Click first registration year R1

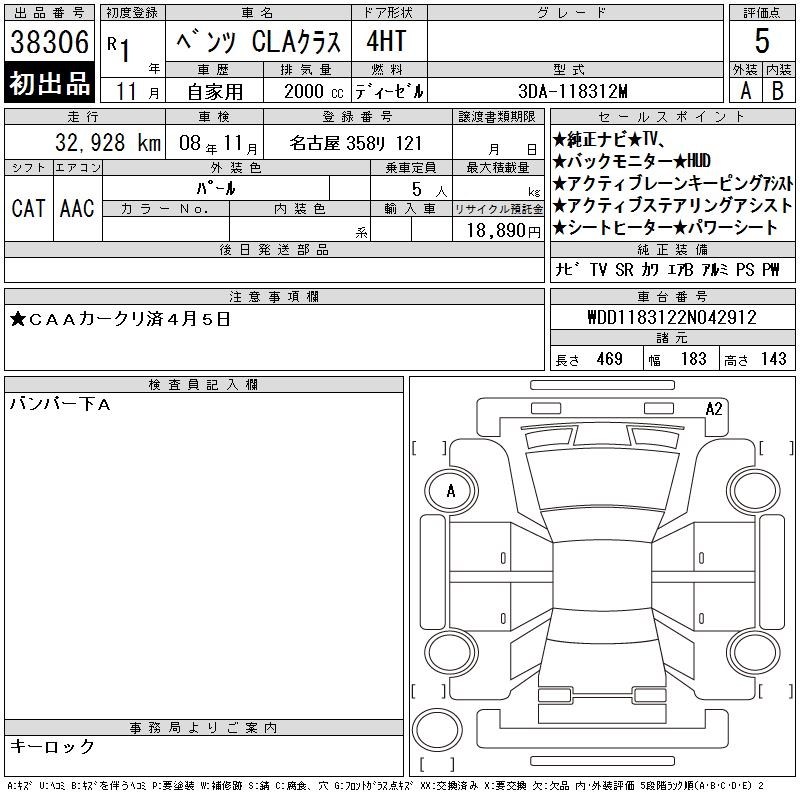coord(119,49)
